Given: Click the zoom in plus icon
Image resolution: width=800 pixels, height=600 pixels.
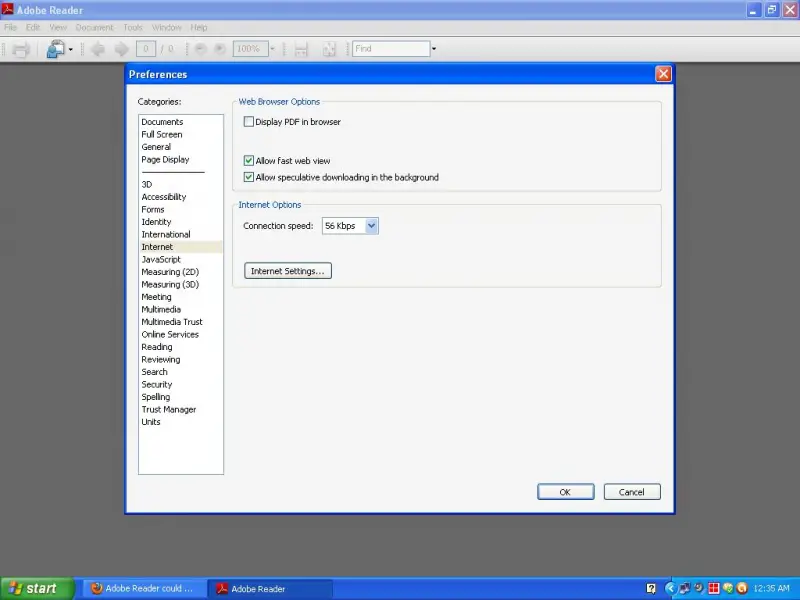Looking at the screenshot, I should pyautogui.click(x=219, y=49).
